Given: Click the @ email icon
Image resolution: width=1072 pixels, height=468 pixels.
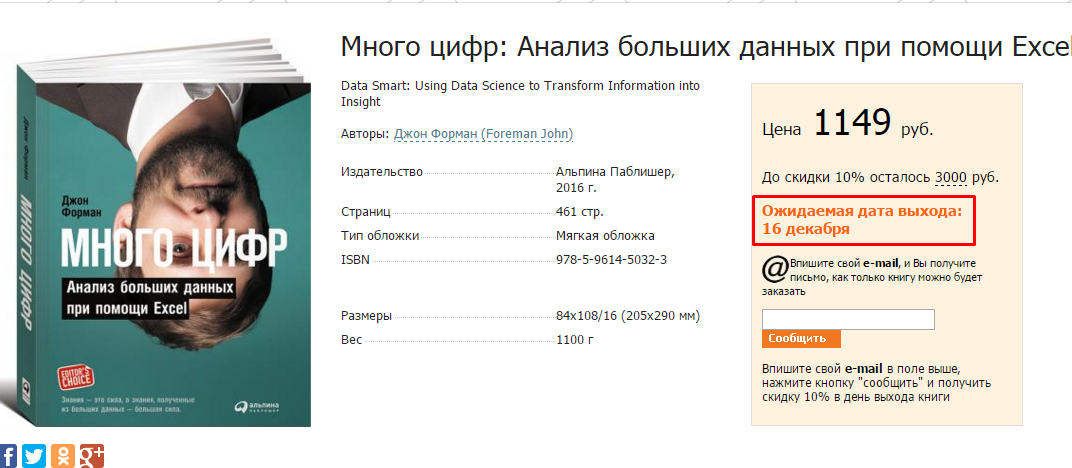Looking at the screenshot, I should click(x=775, y=268).
